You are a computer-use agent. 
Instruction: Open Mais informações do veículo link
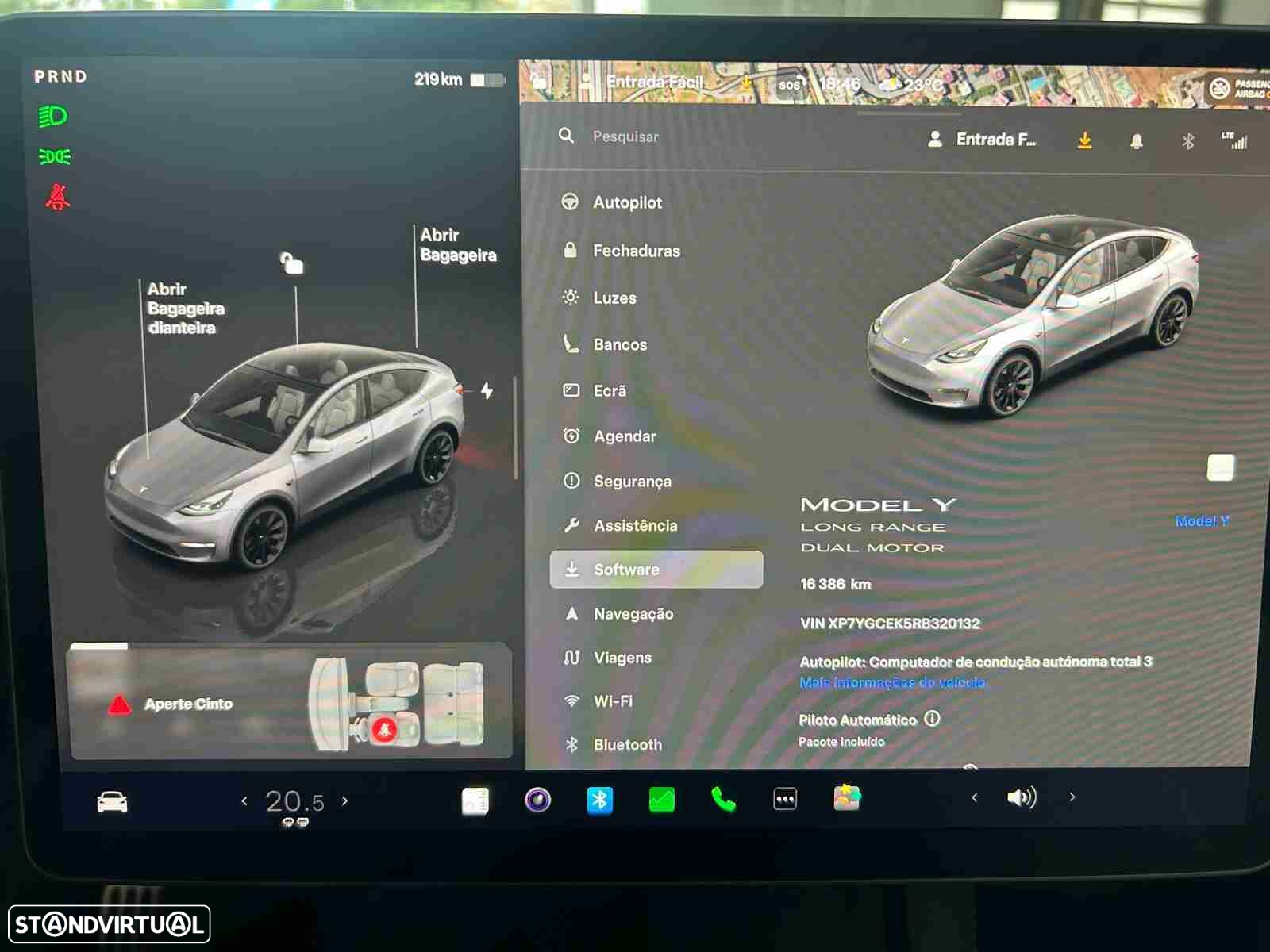pos(892,683)
